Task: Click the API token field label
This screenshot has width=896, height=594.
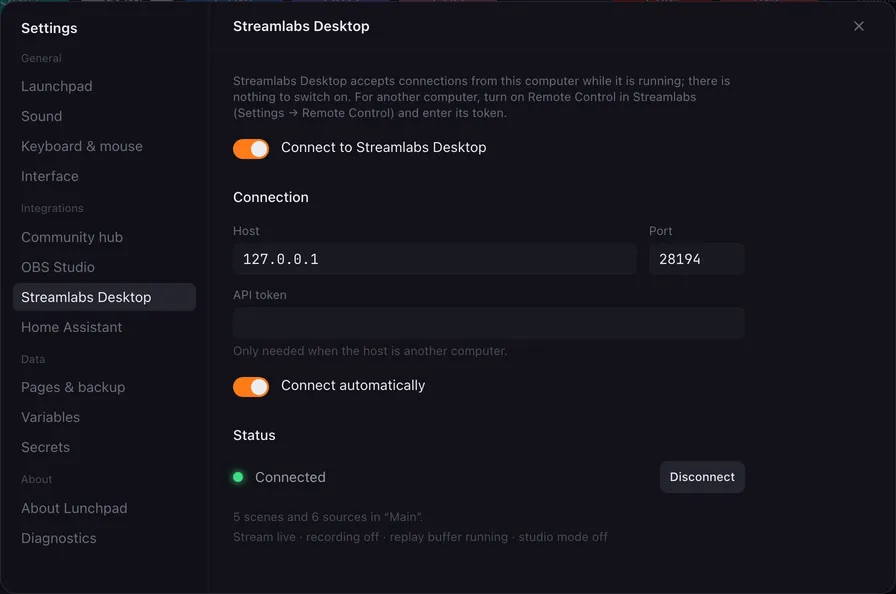Action: pos(260,295)
